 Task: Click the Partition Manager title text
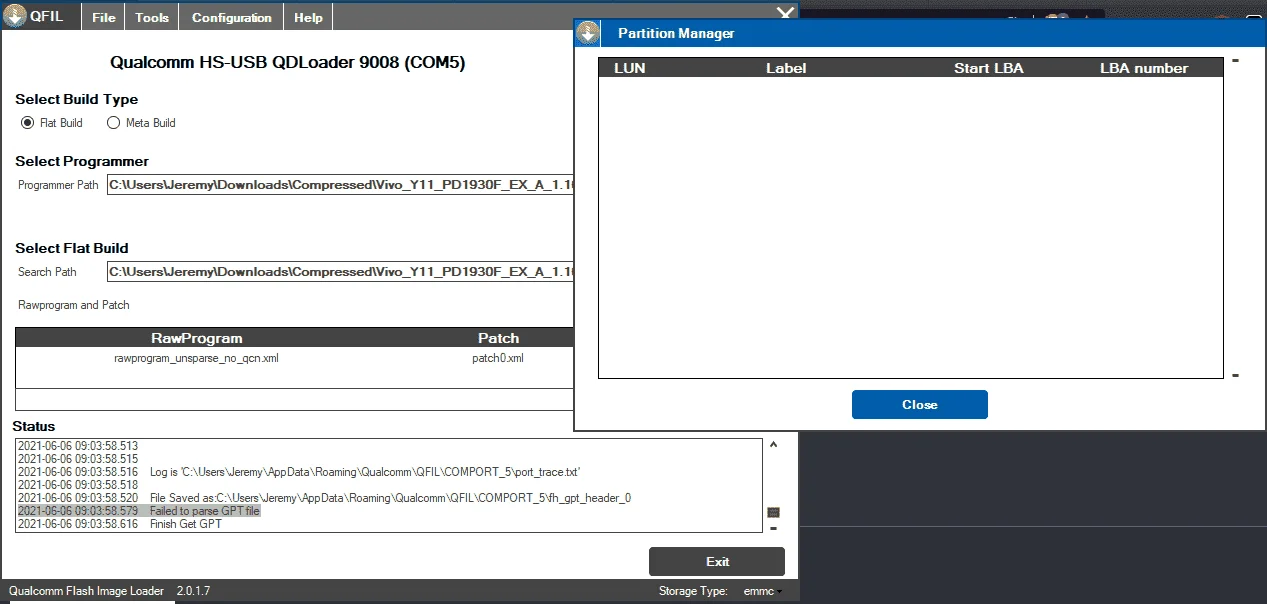676,33
